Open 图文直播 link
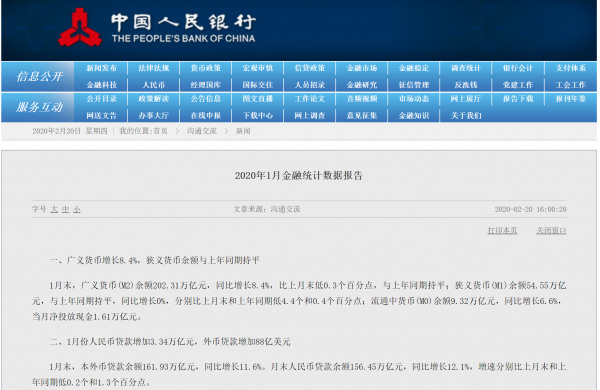The image size is (600, 390). [x=258, y=99]
